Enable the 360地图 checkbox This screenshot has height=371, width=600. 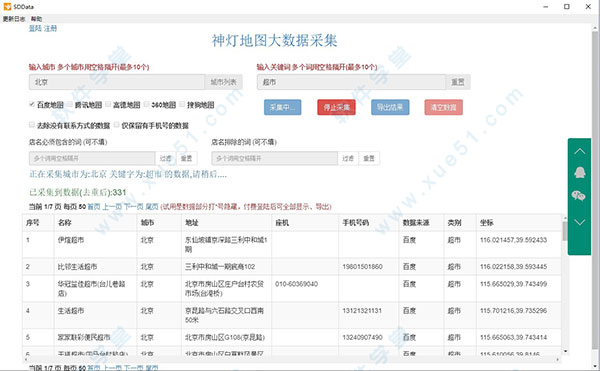(147, 104)
